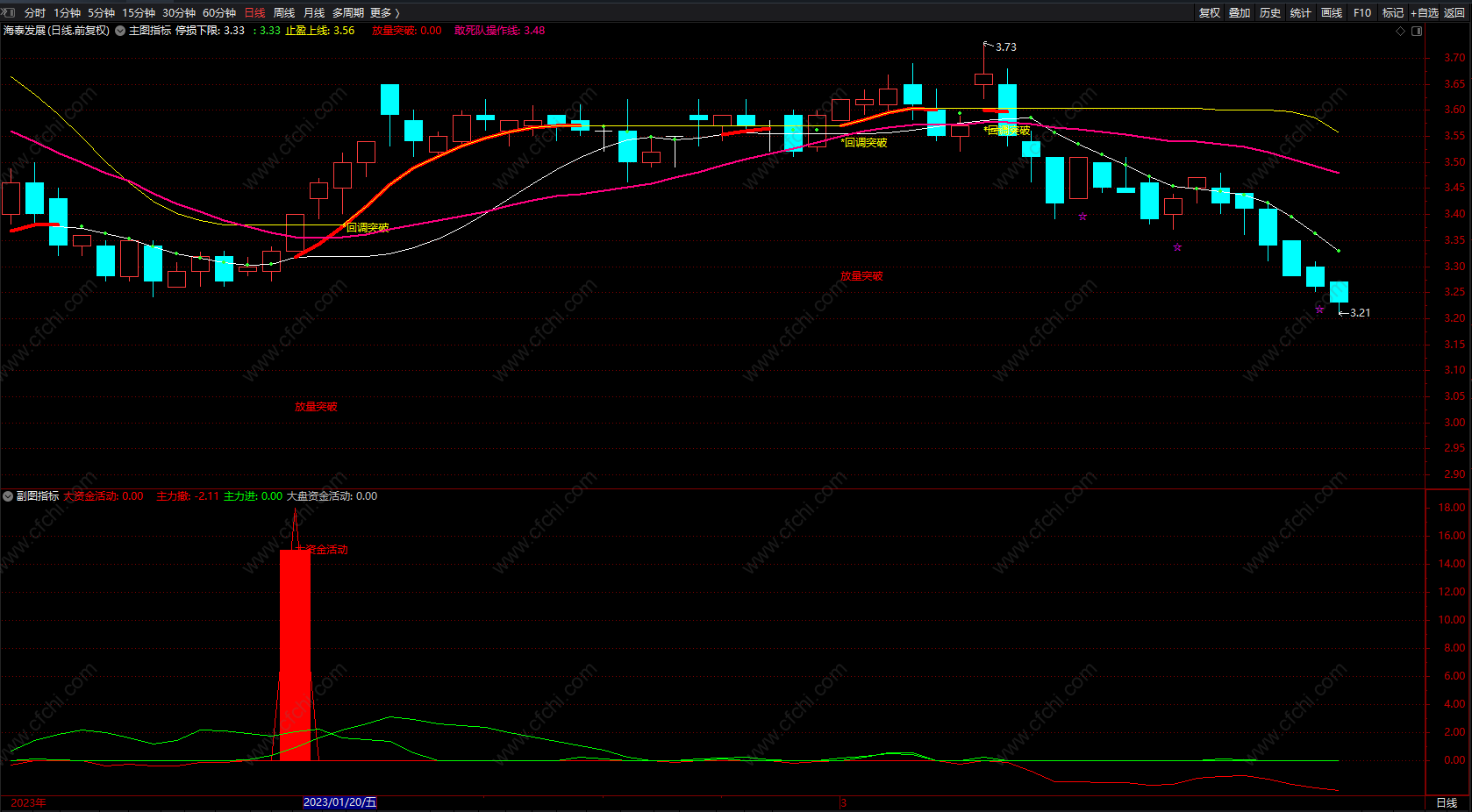This screenshot has width=1472, height=812.
Task: Click the large red 大资金活动 volume bar
Action: point(295,655)
